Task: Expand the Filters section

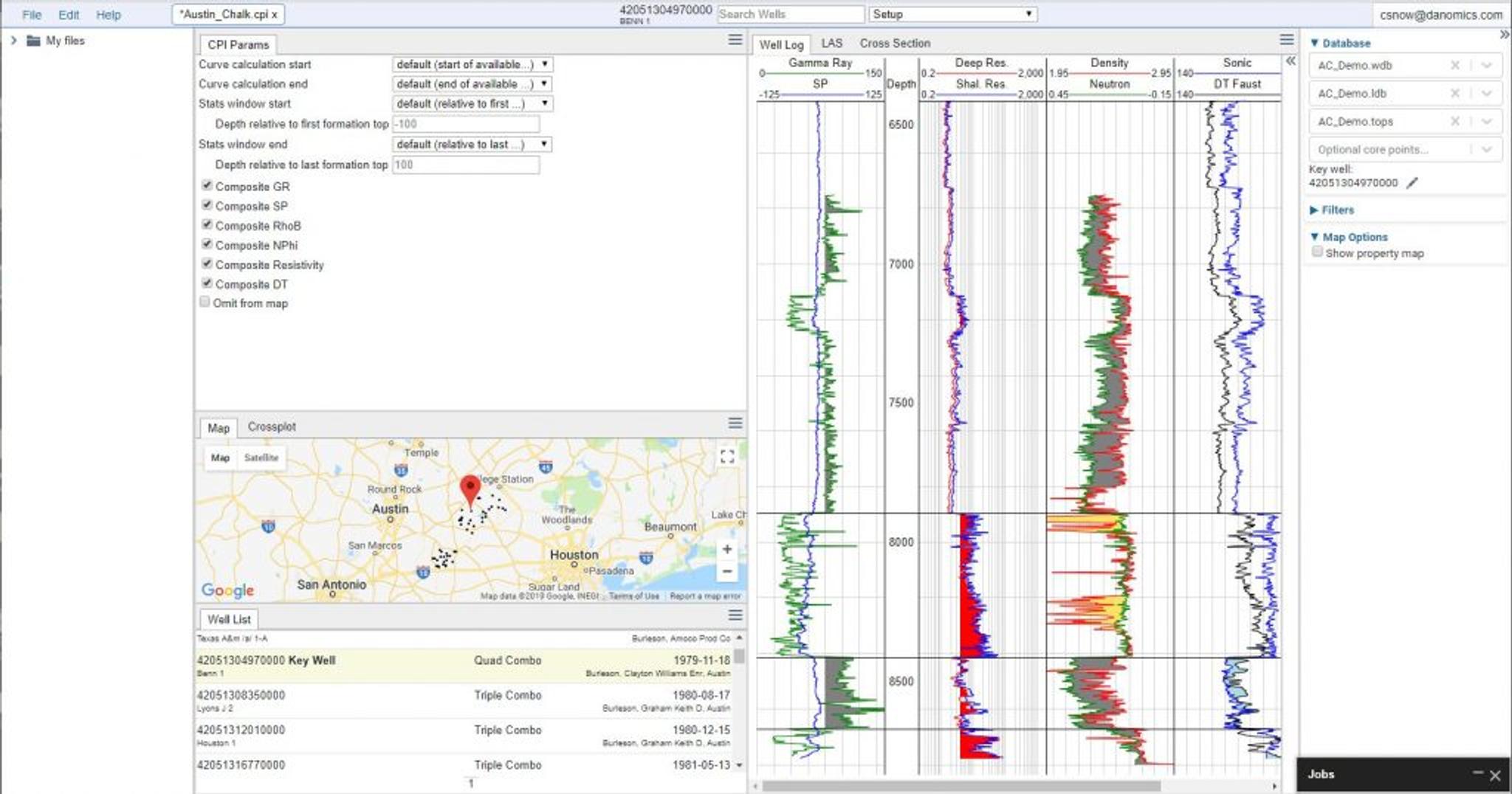Action: [1337, 210]
